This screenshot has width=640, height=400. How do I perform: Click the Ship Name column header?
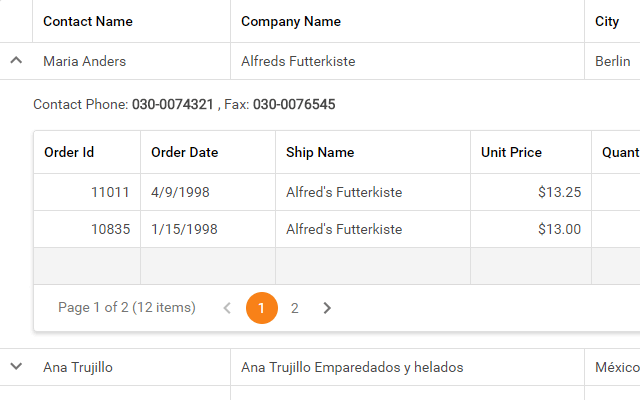tap(320, 153)
